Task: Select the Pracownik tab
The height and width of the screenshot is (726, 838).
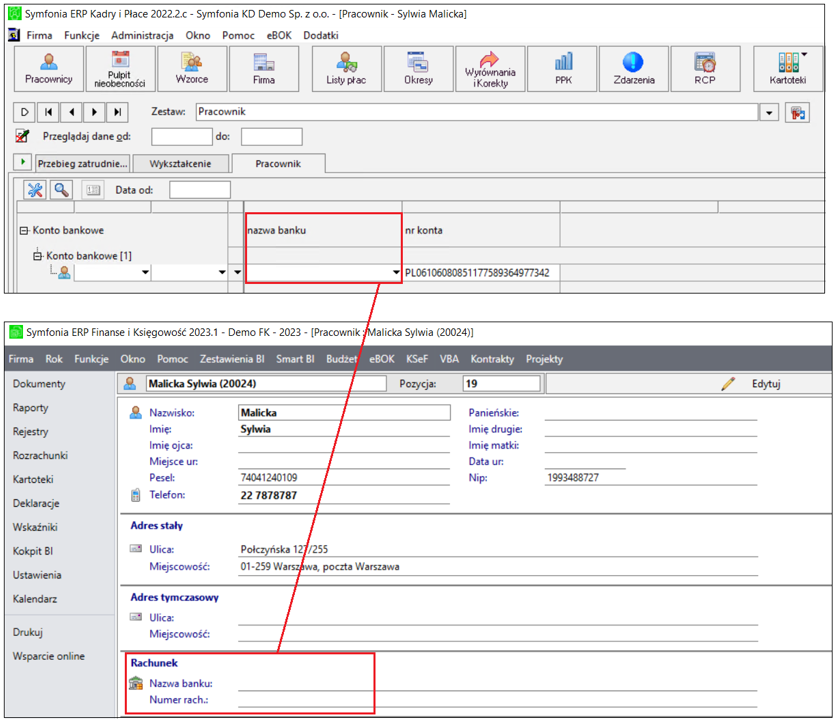Action: (x=278, y=164)
